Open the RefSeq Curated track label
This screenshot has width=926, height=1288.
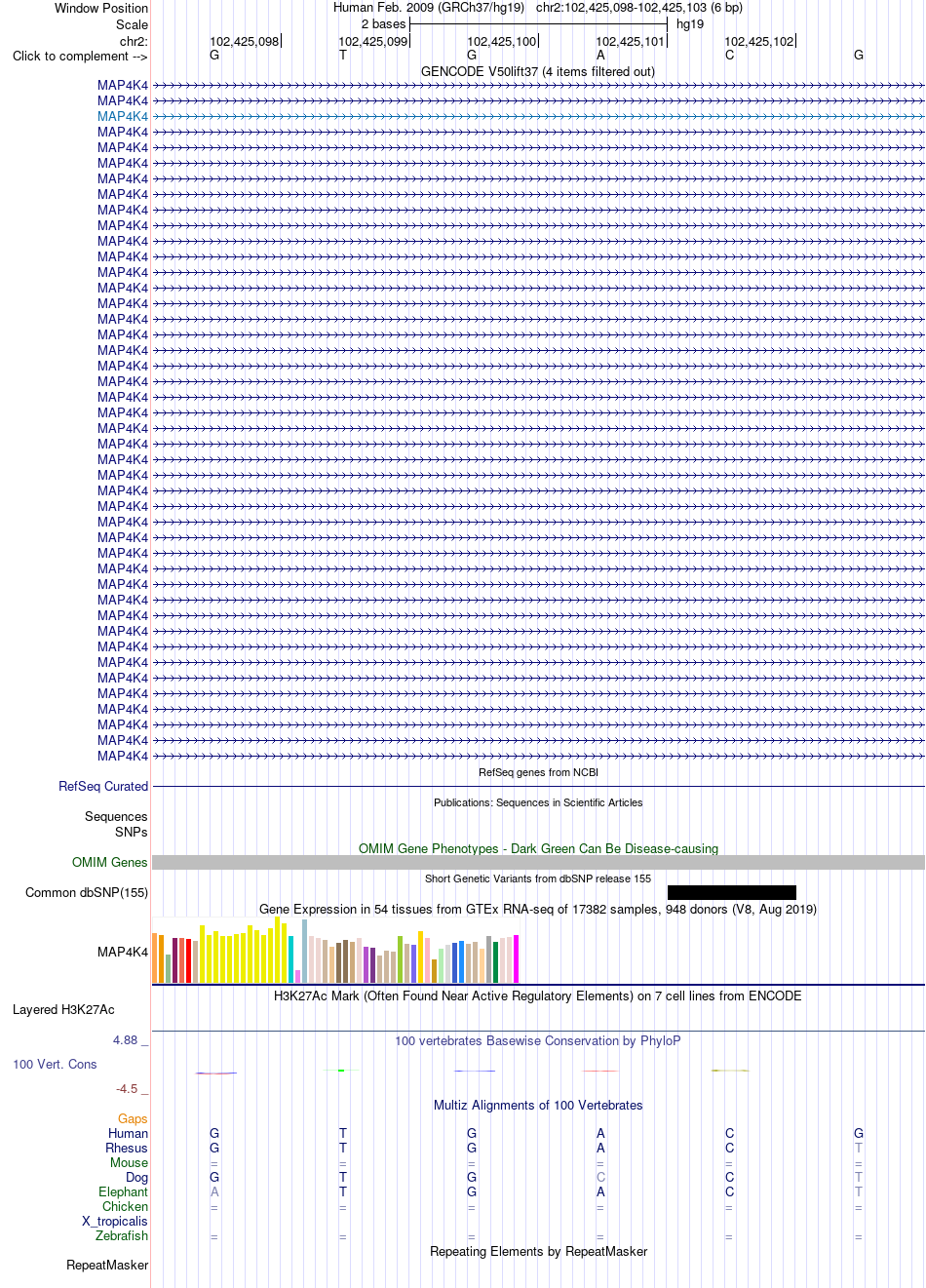103,786
